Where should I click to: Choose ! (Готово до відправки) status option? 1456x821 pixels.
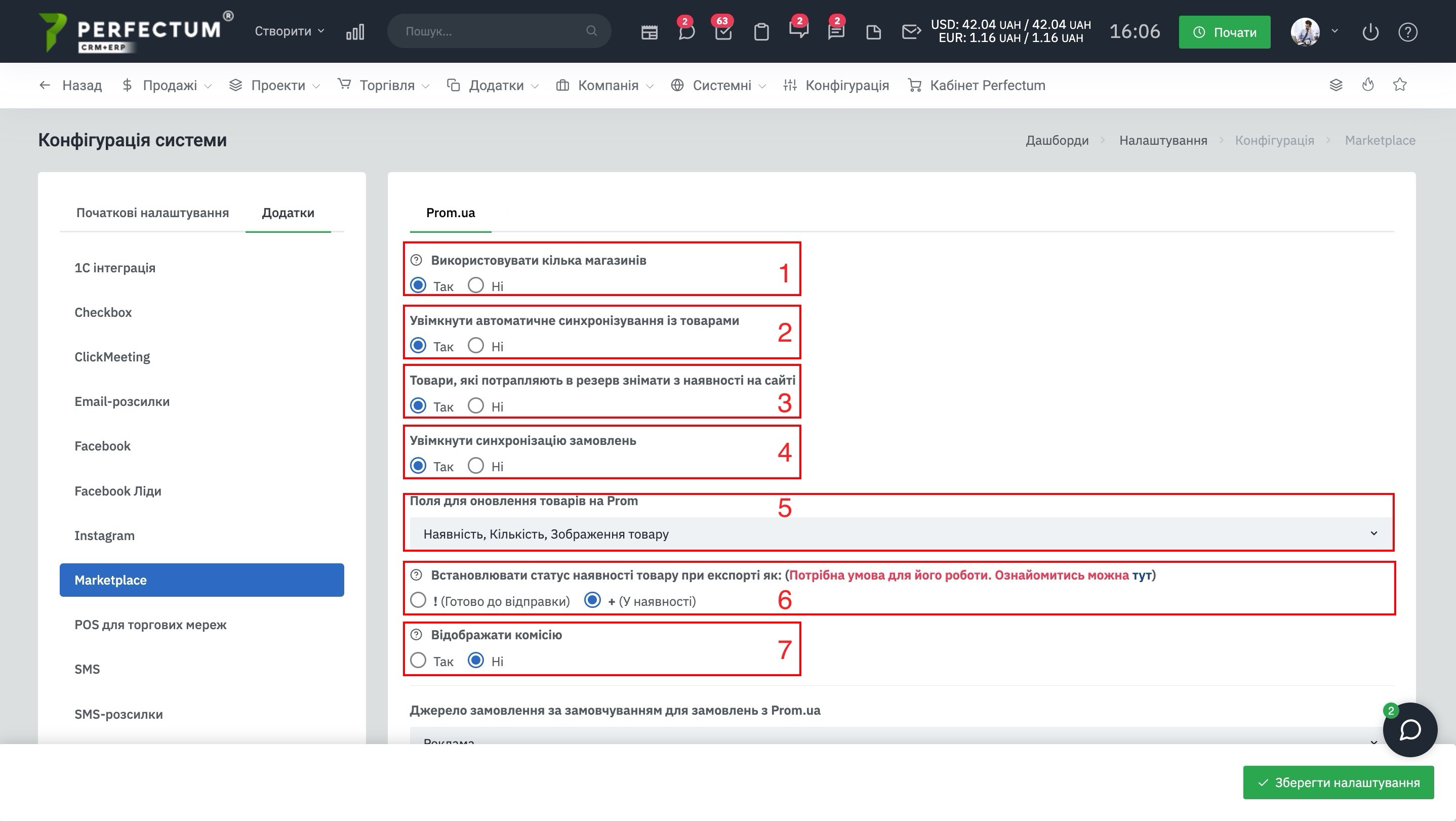tap(418, 600)
